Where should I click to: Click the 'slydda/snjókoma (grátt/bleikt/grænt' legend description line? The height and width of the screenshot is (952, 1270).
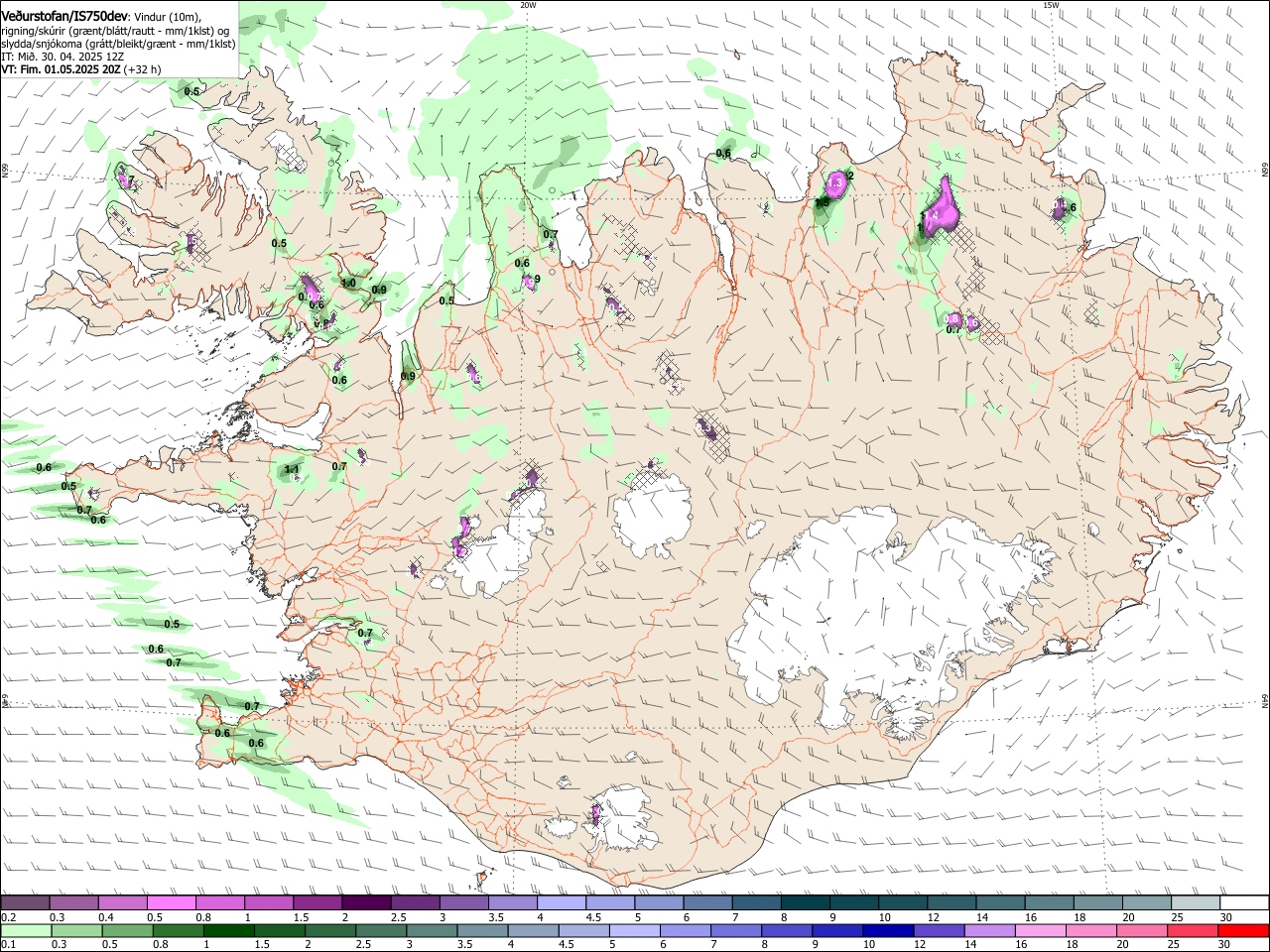[x=118, y=45]
